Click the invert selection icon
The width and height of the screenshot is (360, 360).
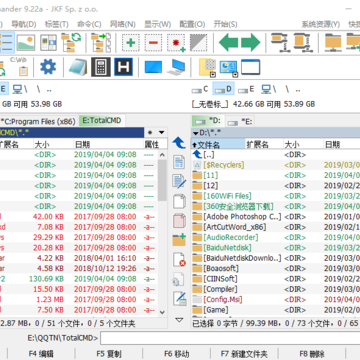coord(198,42)
